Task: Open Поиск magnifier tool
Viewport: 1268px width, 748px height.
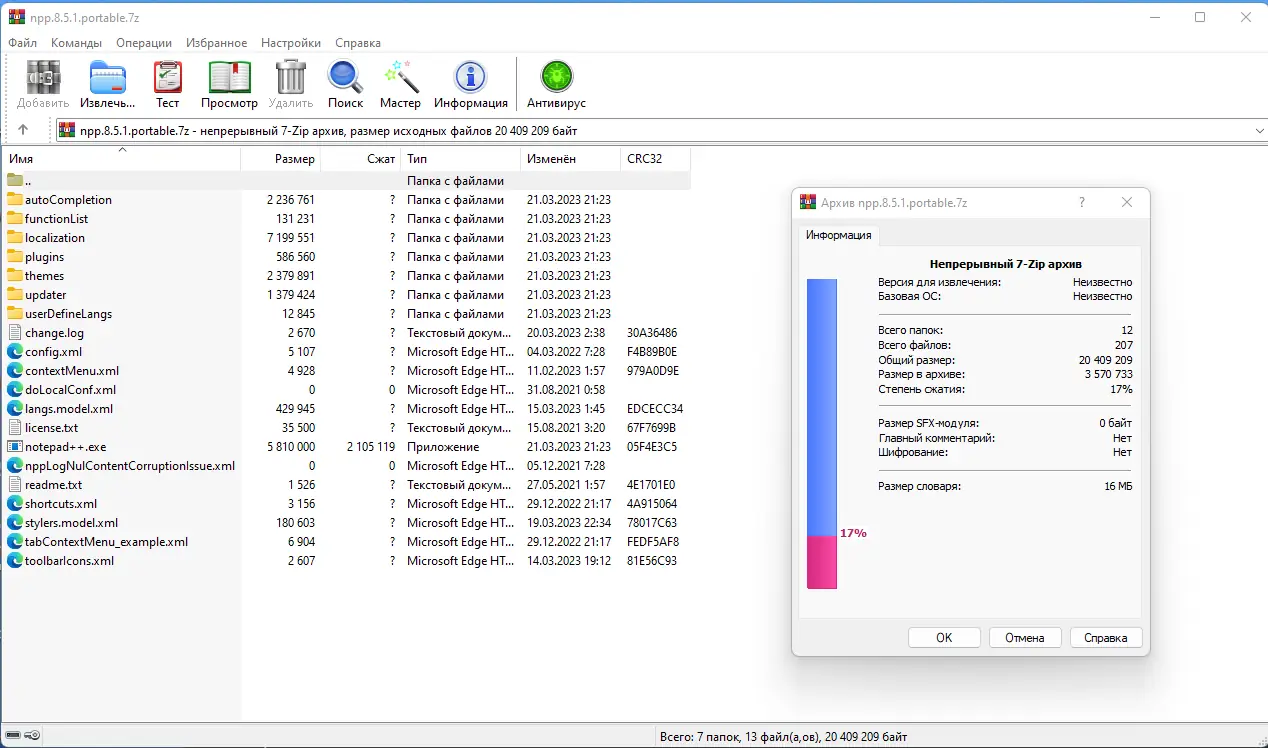Action: (345, 78)
